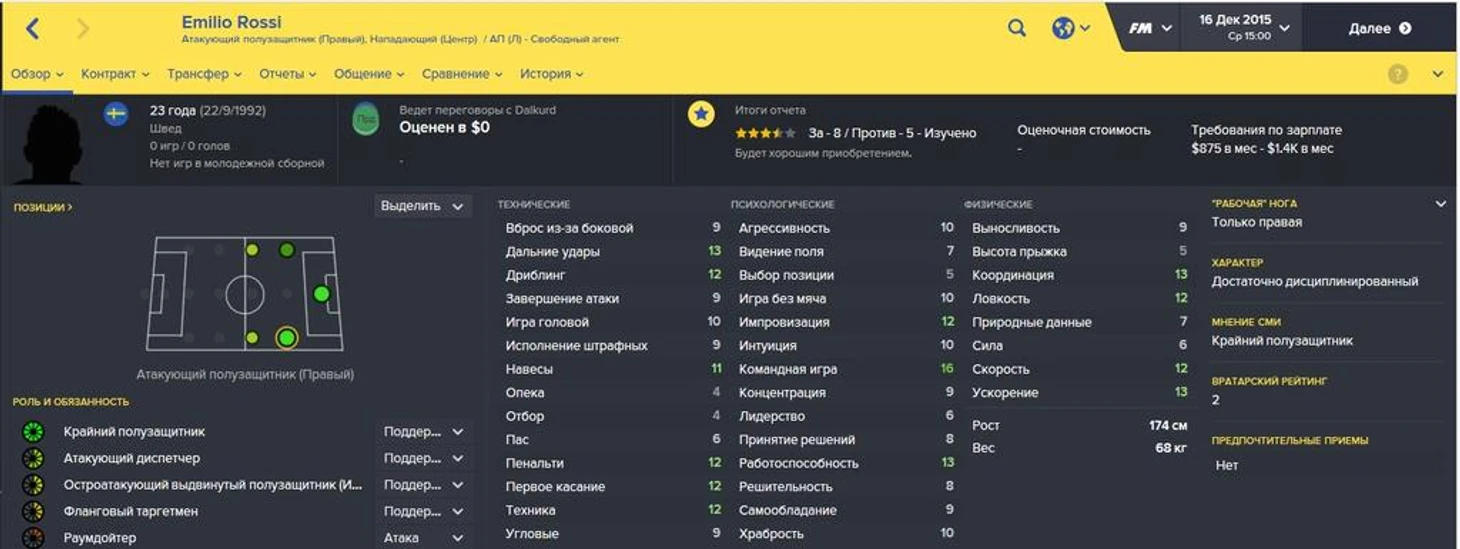Select the Раумдойтер role indicator
This screenshot has height=549, width=1460.
(x=33, y=538)
